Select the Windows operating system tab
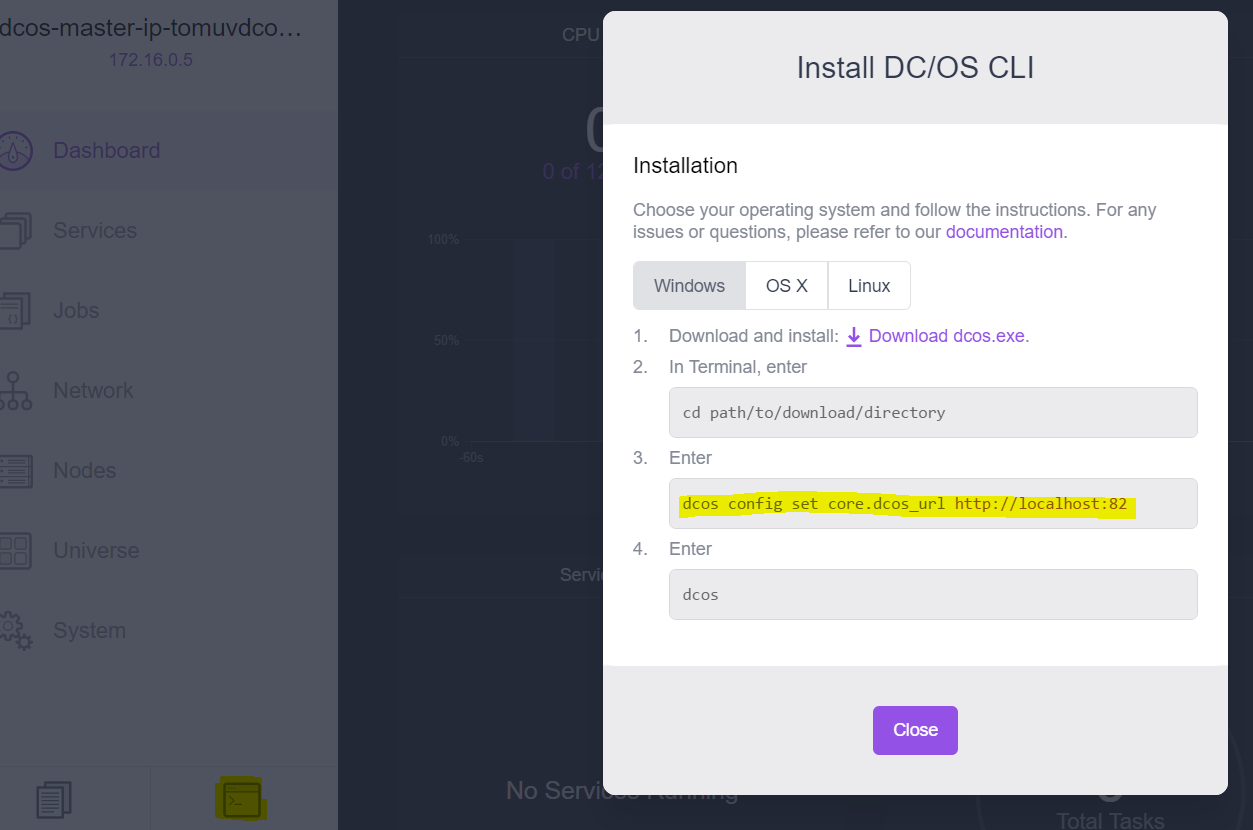 coord(689,286)
